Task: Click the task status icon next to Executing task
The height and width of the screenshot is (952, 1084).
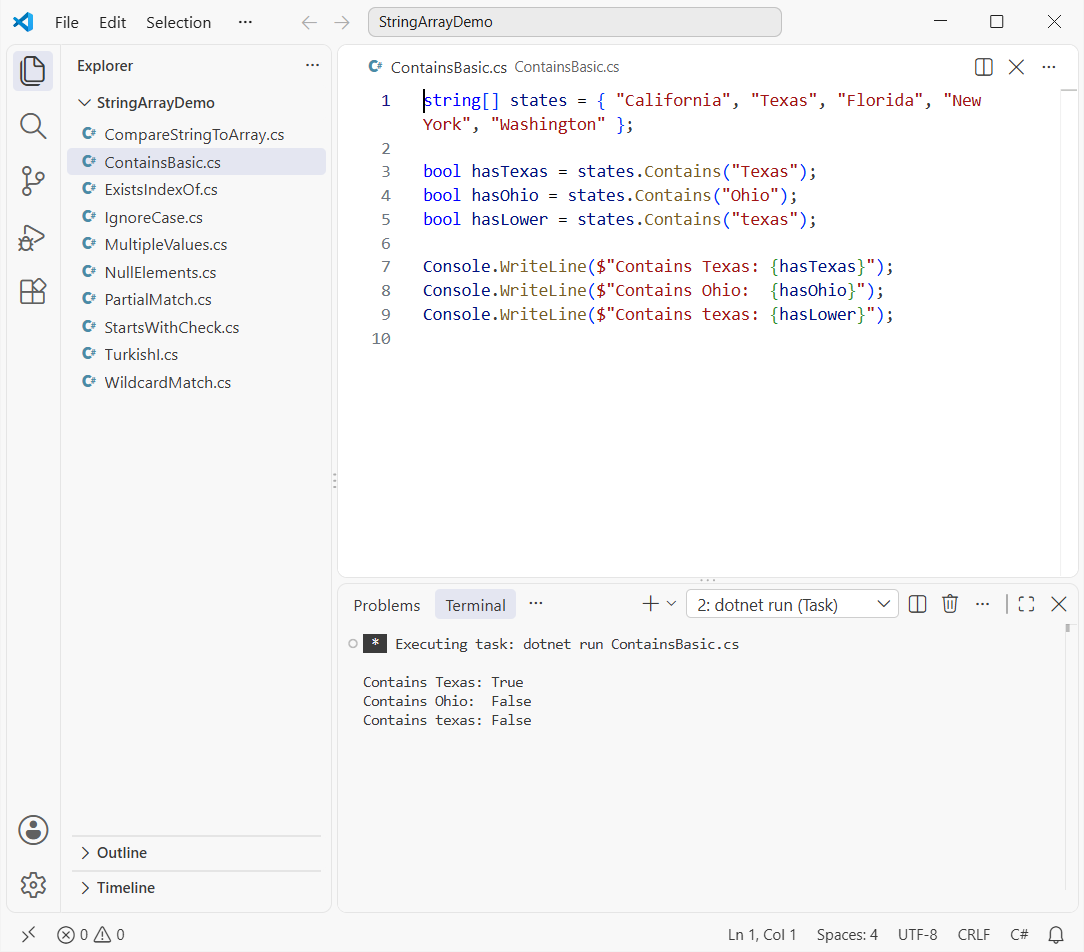Action: point(353,644)
